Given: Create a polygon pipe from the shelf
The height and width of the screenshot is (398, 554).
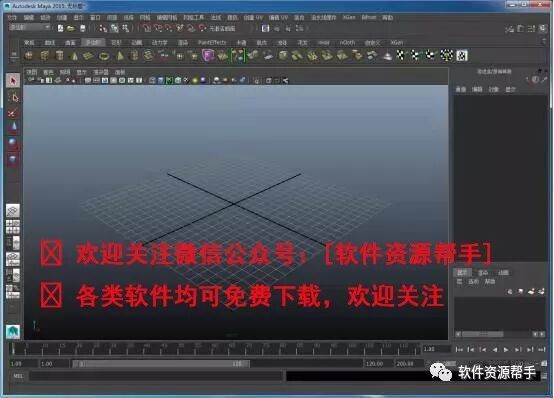Looking at the screenshot, I should click(134, 55).
